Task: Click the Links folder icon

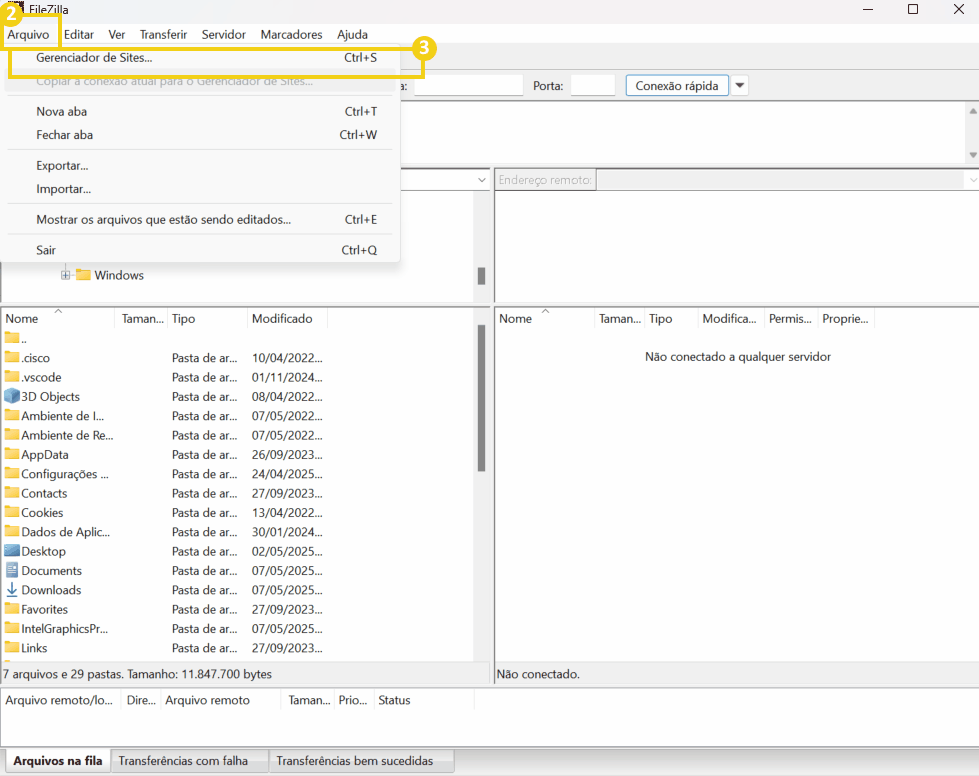Action: [x=12, y=647]
